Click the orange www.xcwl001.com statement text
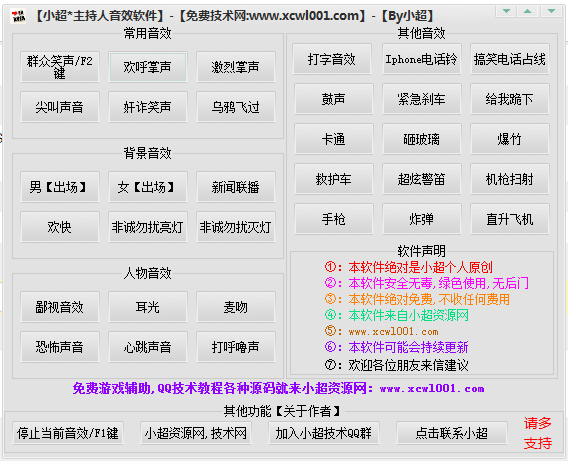This screenshot has height=461, width=568. (x=393, y=331)
